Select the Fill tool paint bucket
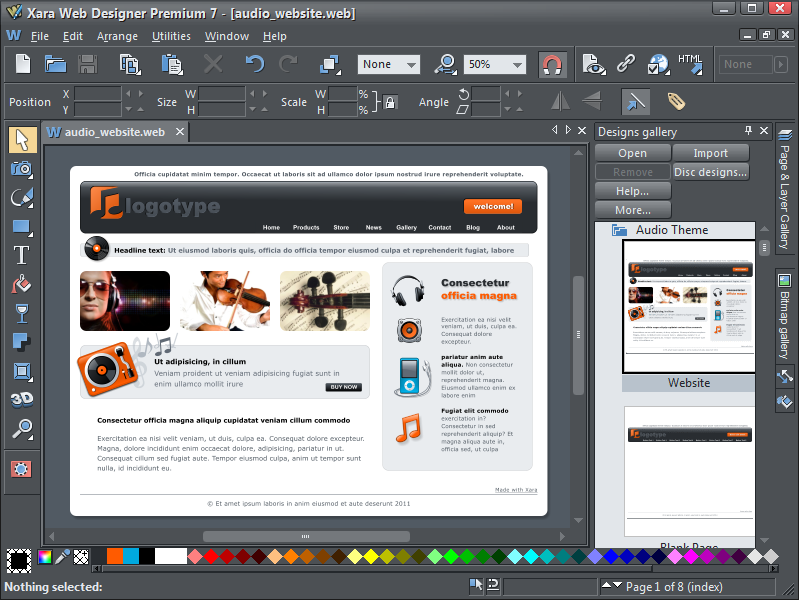799x600 pixels. pyautogui.click(x=22, y=284)
